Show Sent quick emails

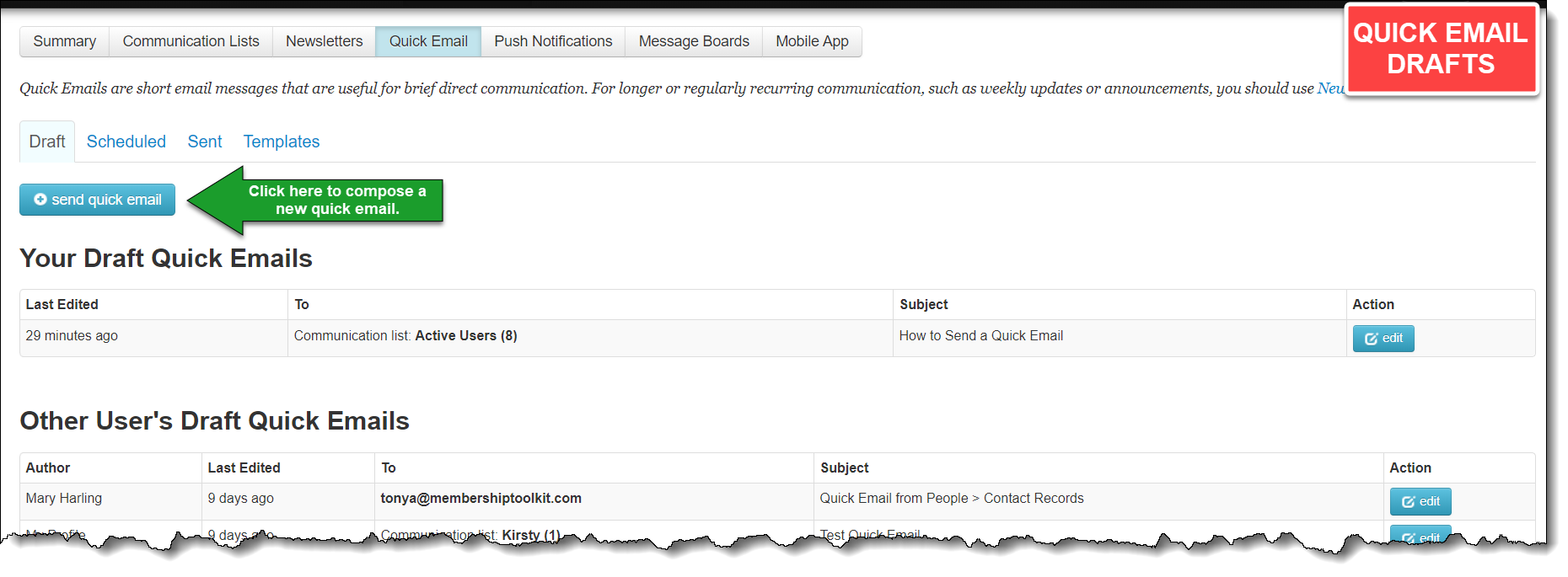coord(205,142)
